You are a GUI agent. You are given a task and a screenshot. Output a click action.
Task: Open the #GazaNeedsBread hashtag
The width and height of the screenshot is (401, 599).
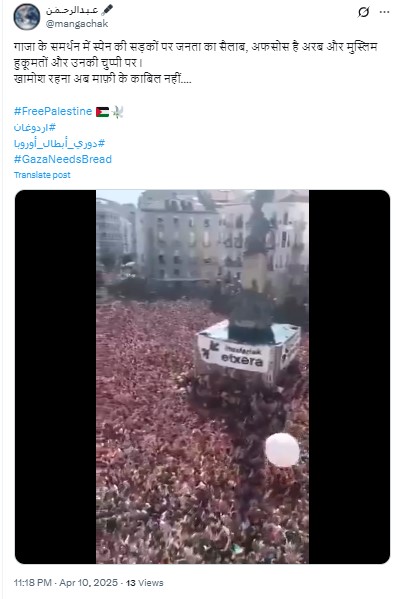63,159
